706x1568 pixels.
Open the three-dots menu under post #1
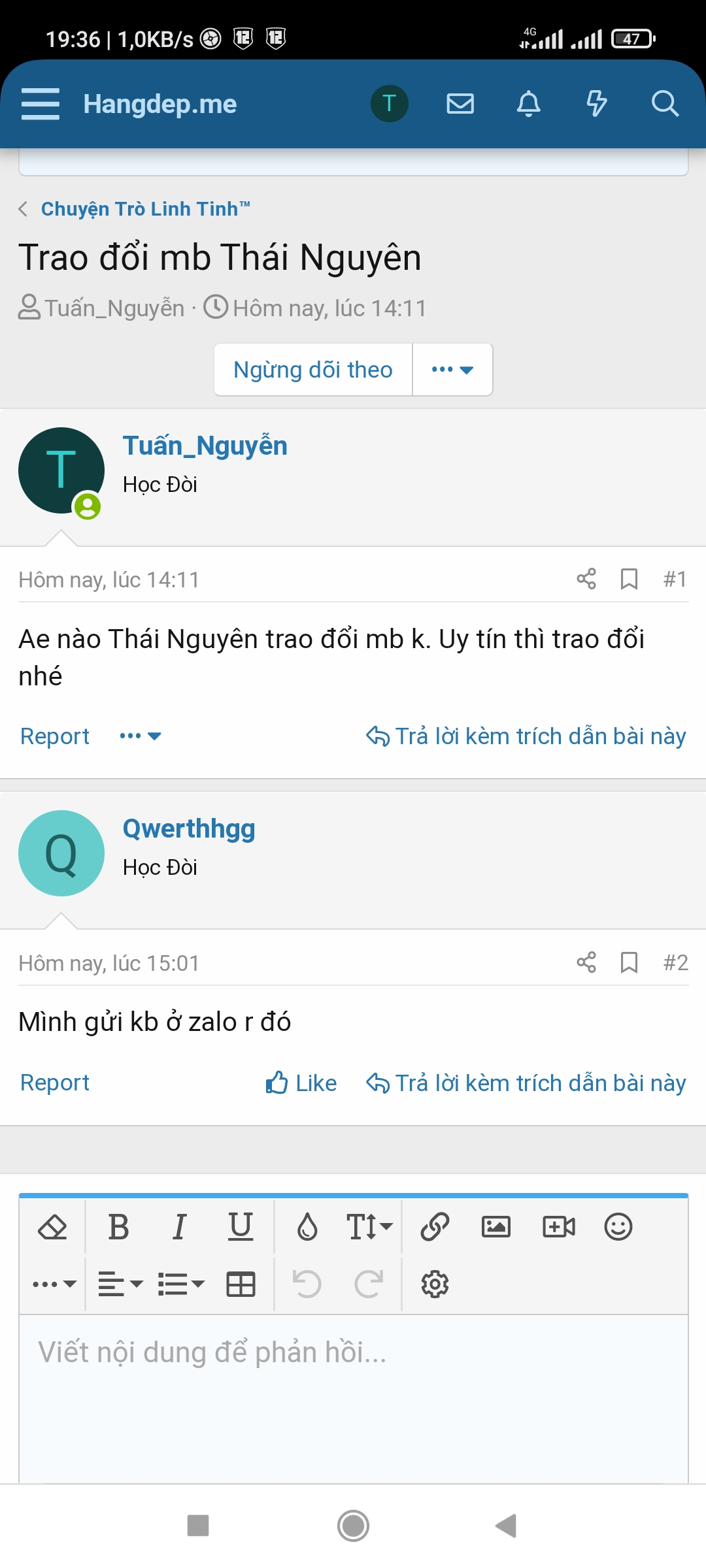(x=140, y=736)
